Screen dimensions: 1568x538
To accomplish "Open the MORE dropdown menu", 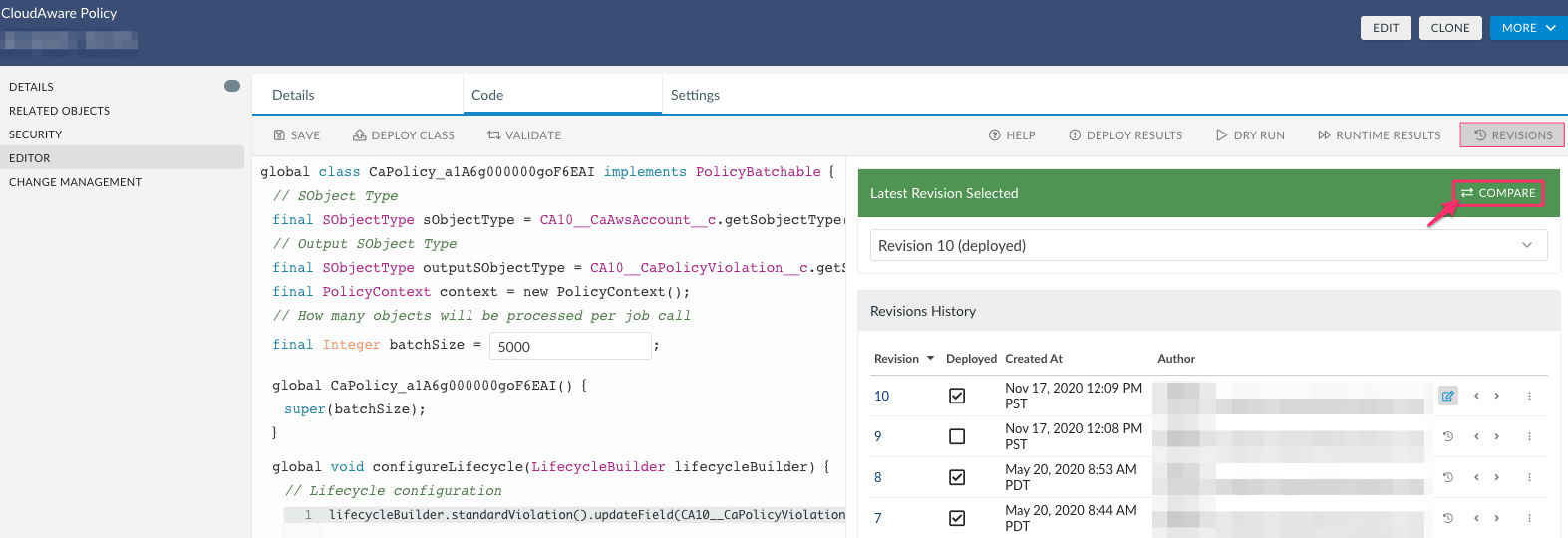I will click(x=1528, y=28).
